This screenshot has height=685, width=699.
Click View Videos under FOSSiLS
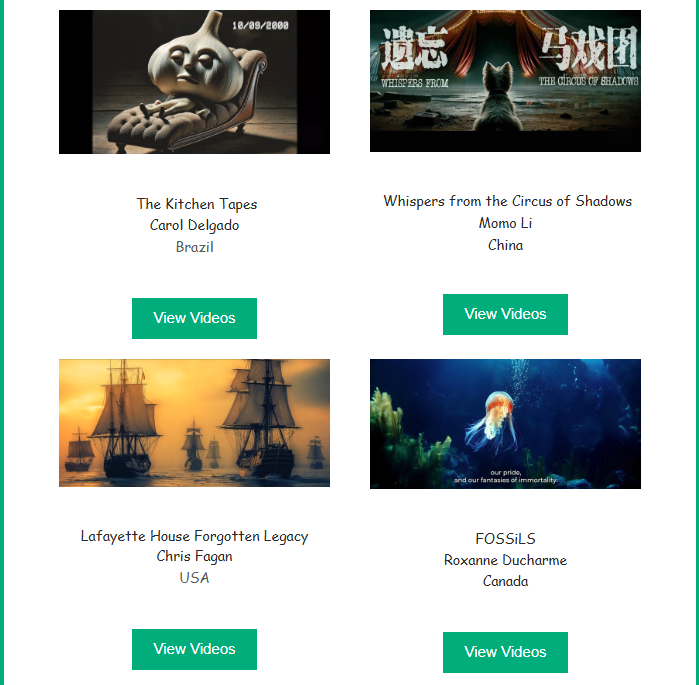(505, 652)
